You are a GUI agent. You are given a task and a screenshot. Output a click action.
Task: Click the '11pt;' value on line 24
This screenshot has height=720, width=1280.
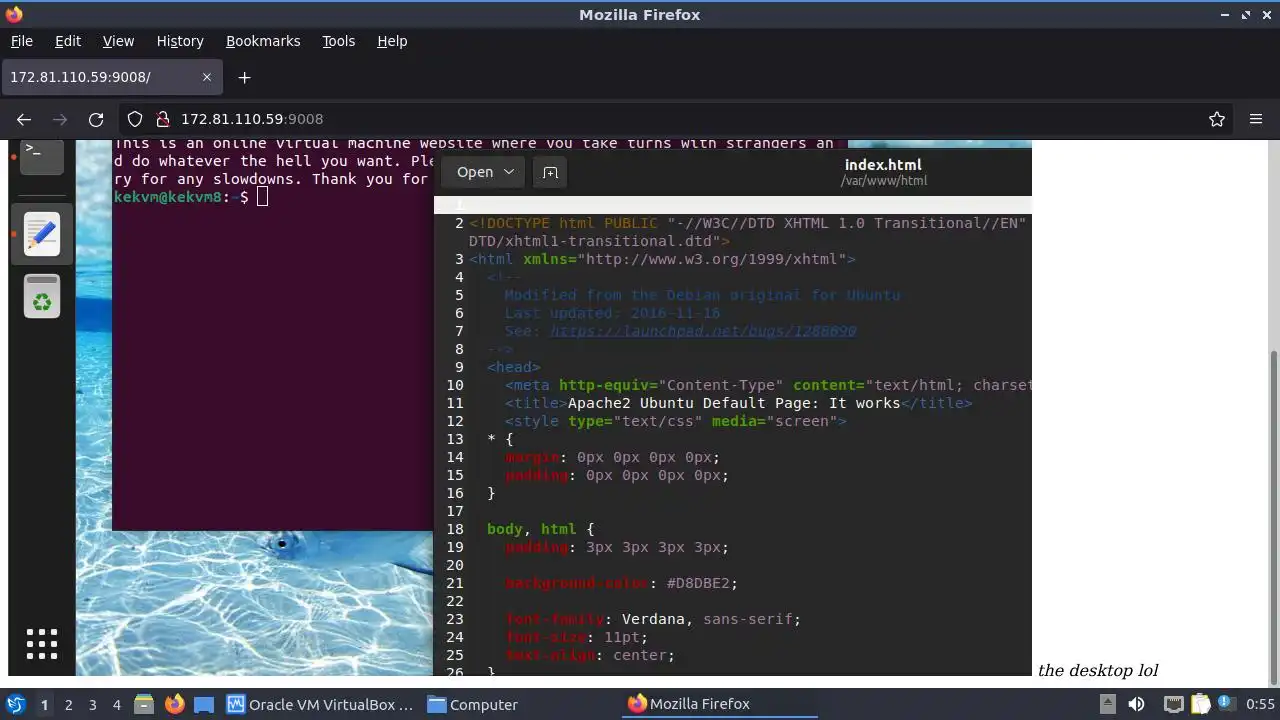pyautogui.click(x=626, y=637)
